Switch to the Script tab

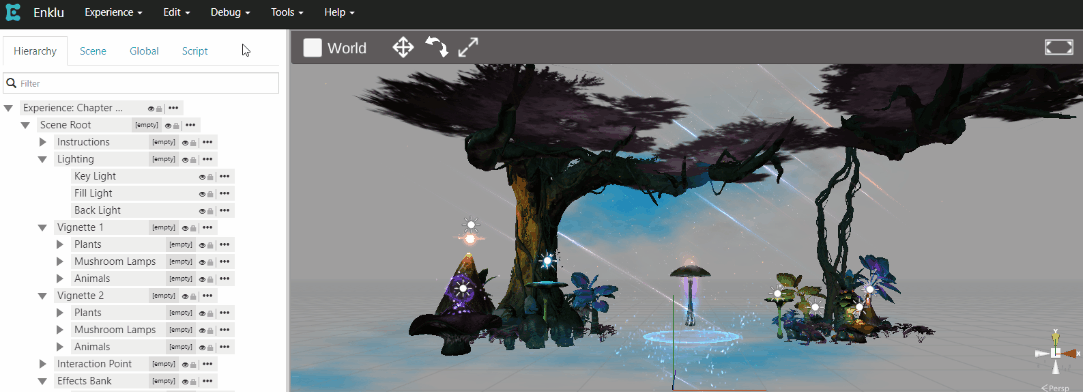coord(195,51)
